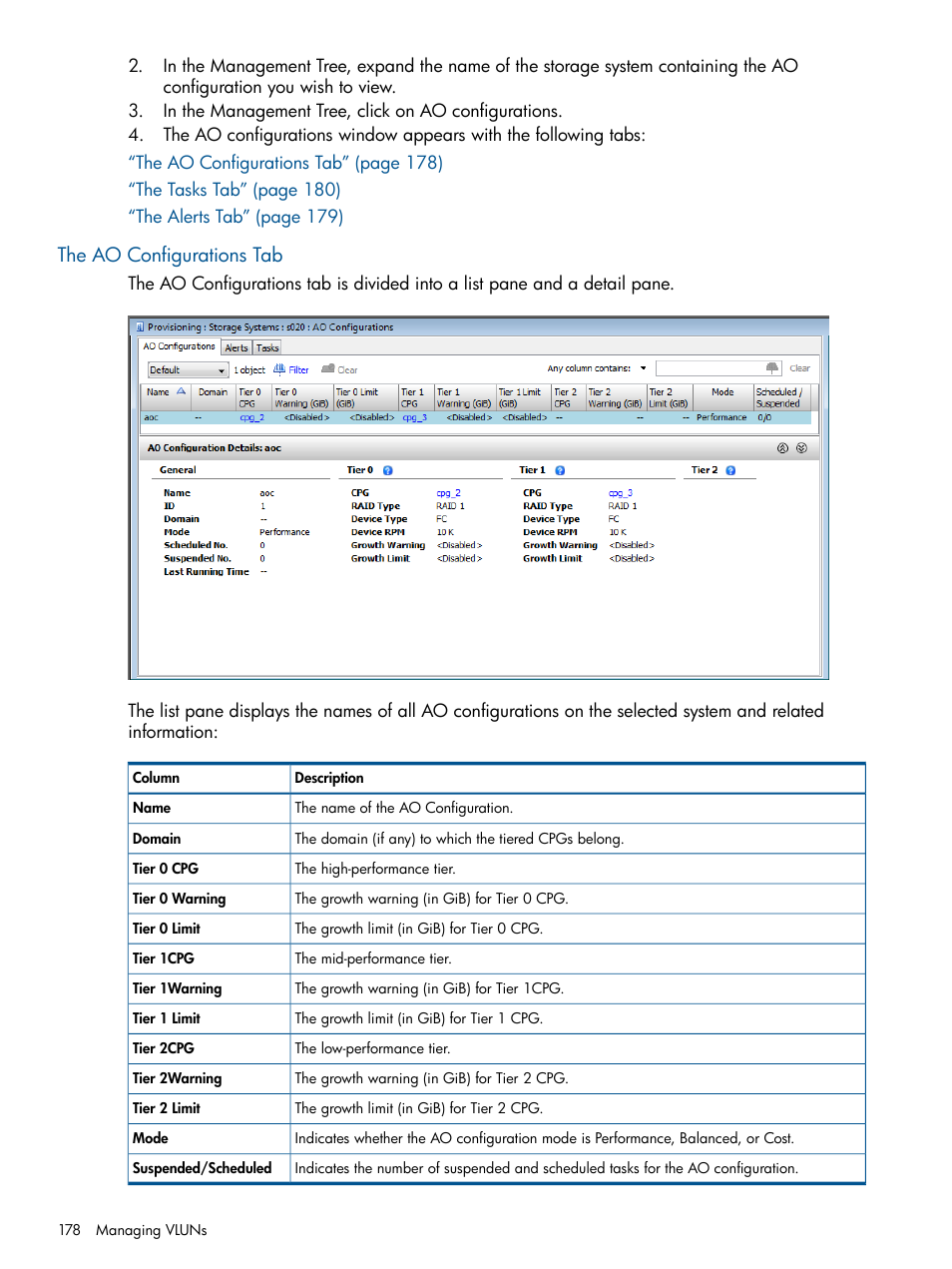
Task: Click the 'Tier 2 Limit' documentation table row
Action: (x=497, y=1108)
